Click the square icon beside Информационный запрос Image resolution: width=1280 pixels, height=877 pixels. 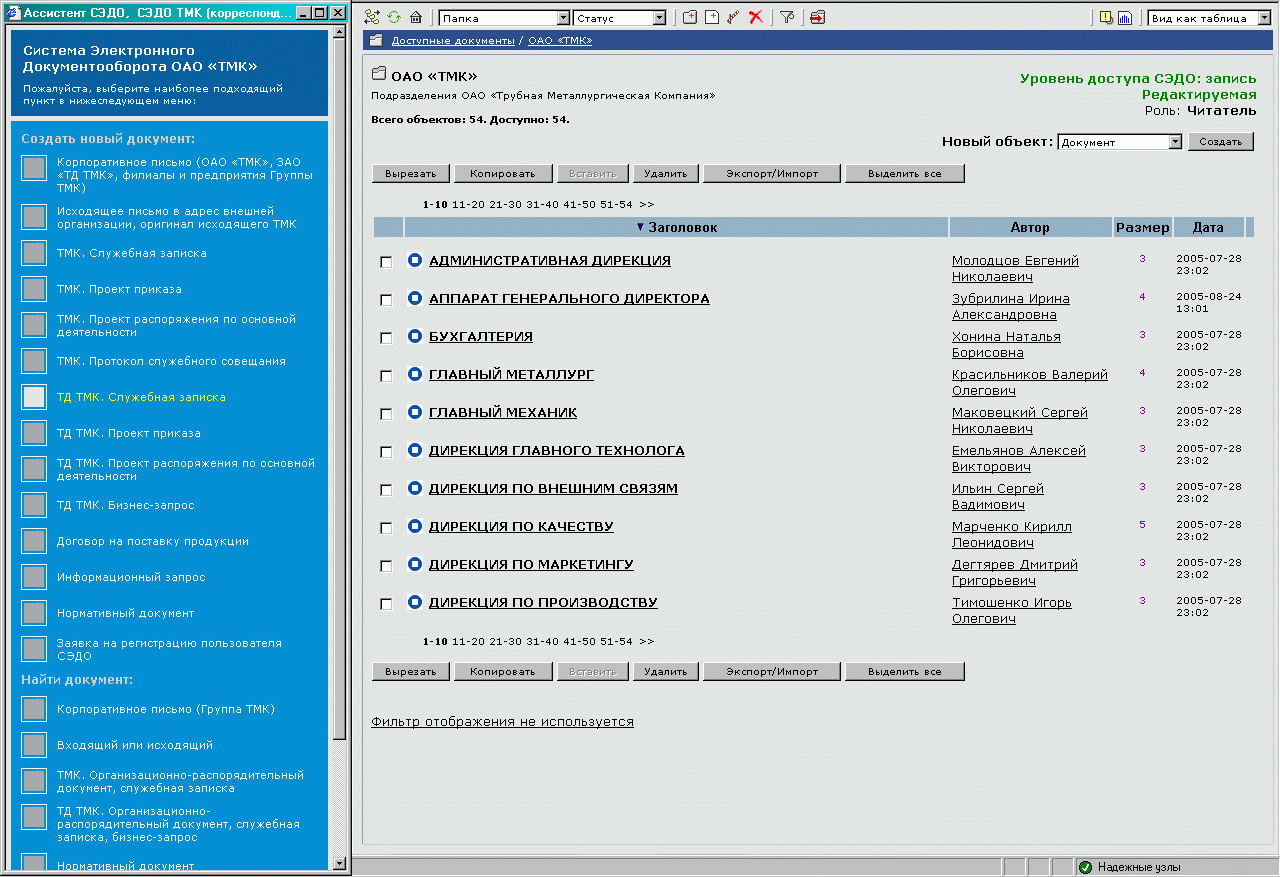point(34,578)
